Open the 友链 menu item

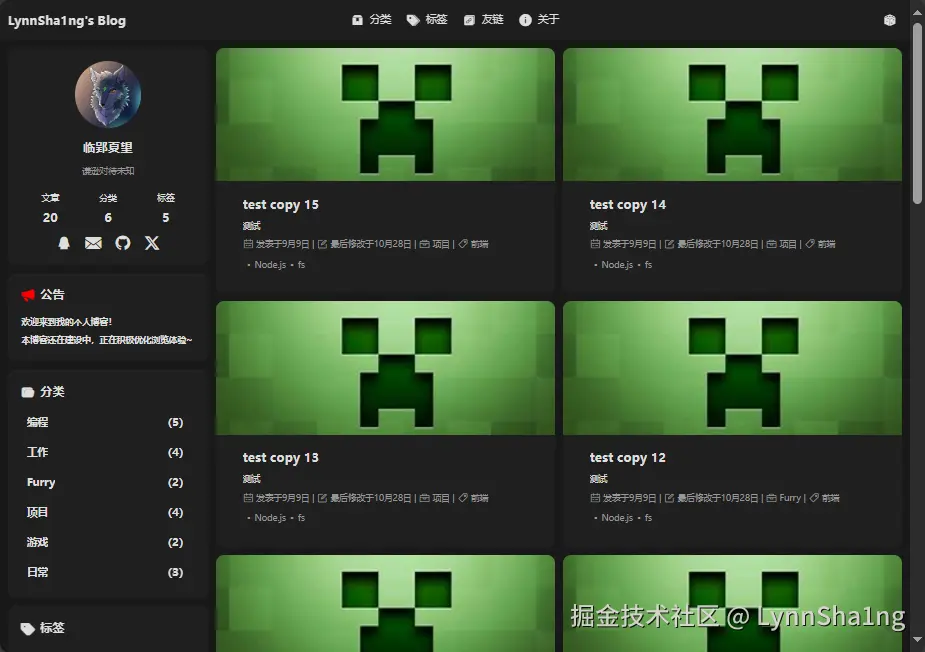pyautogui.click(x=483, y=18)
